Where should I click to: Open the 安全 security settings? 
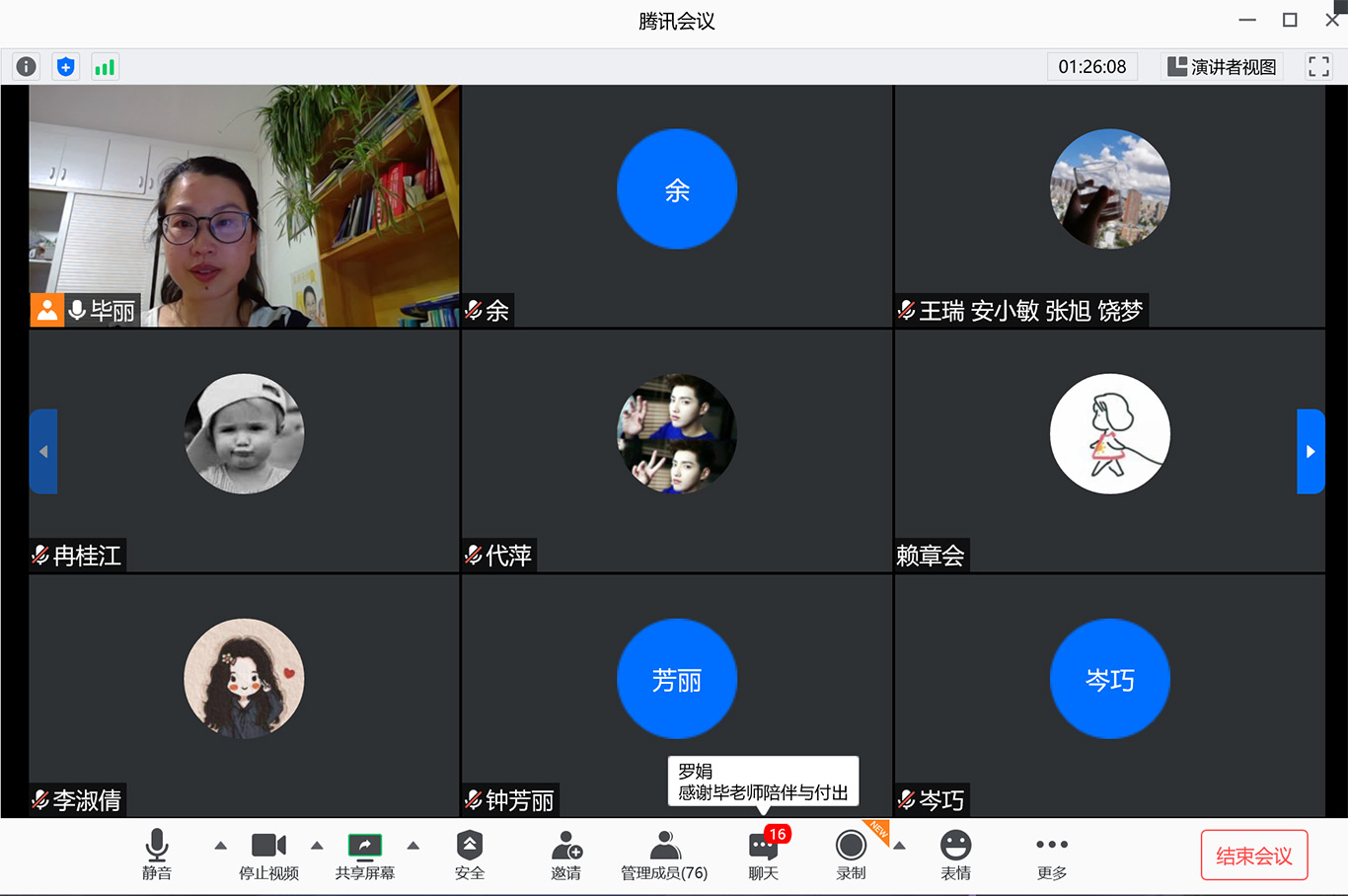tap(470, 855)
